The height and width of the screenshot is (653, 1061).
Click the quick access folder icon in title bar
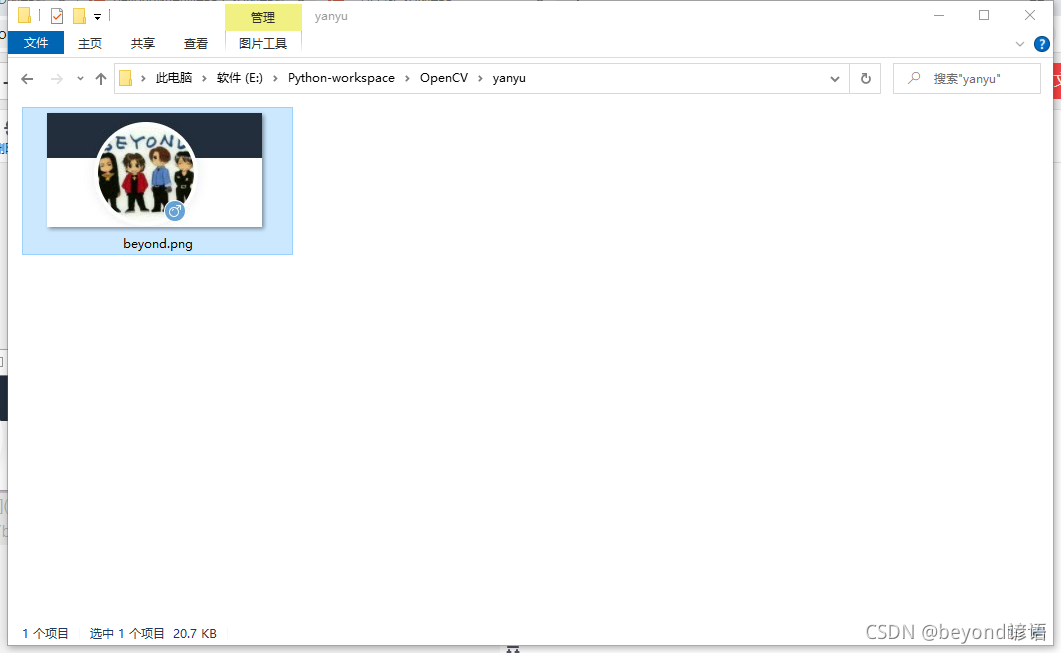pyautogui.click(x=25, y=15)
